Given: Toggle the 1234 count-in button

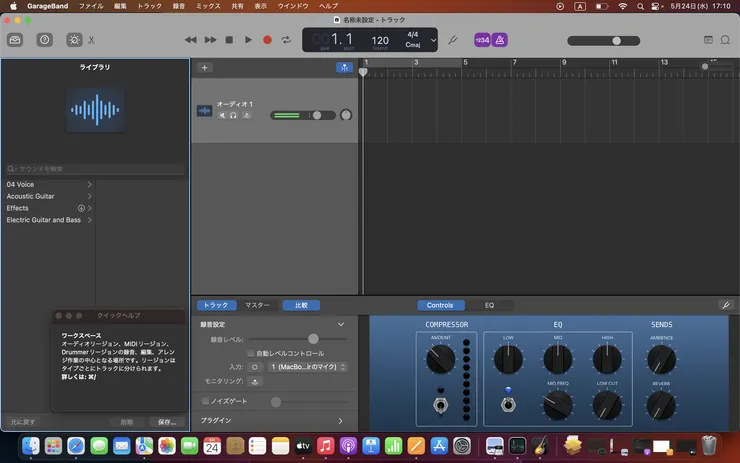Looking at the screenshot, I should (482, 40).
